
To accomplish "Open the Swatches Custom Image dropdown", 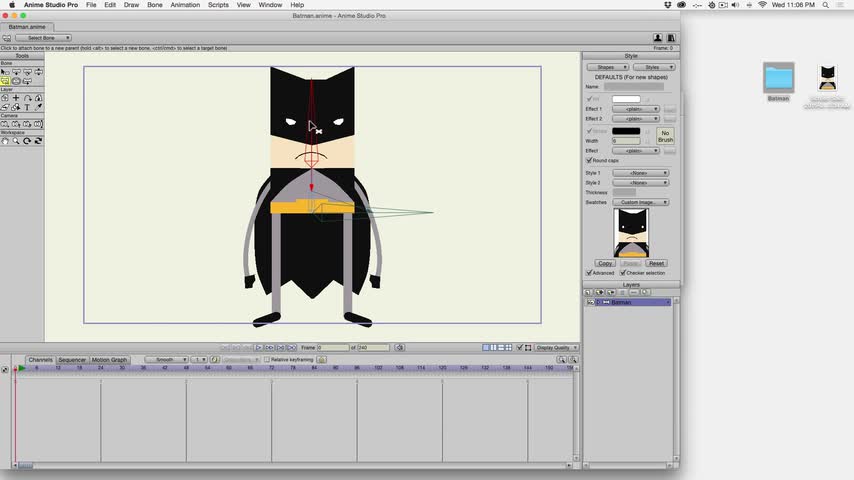I will (x=640, y=202).
